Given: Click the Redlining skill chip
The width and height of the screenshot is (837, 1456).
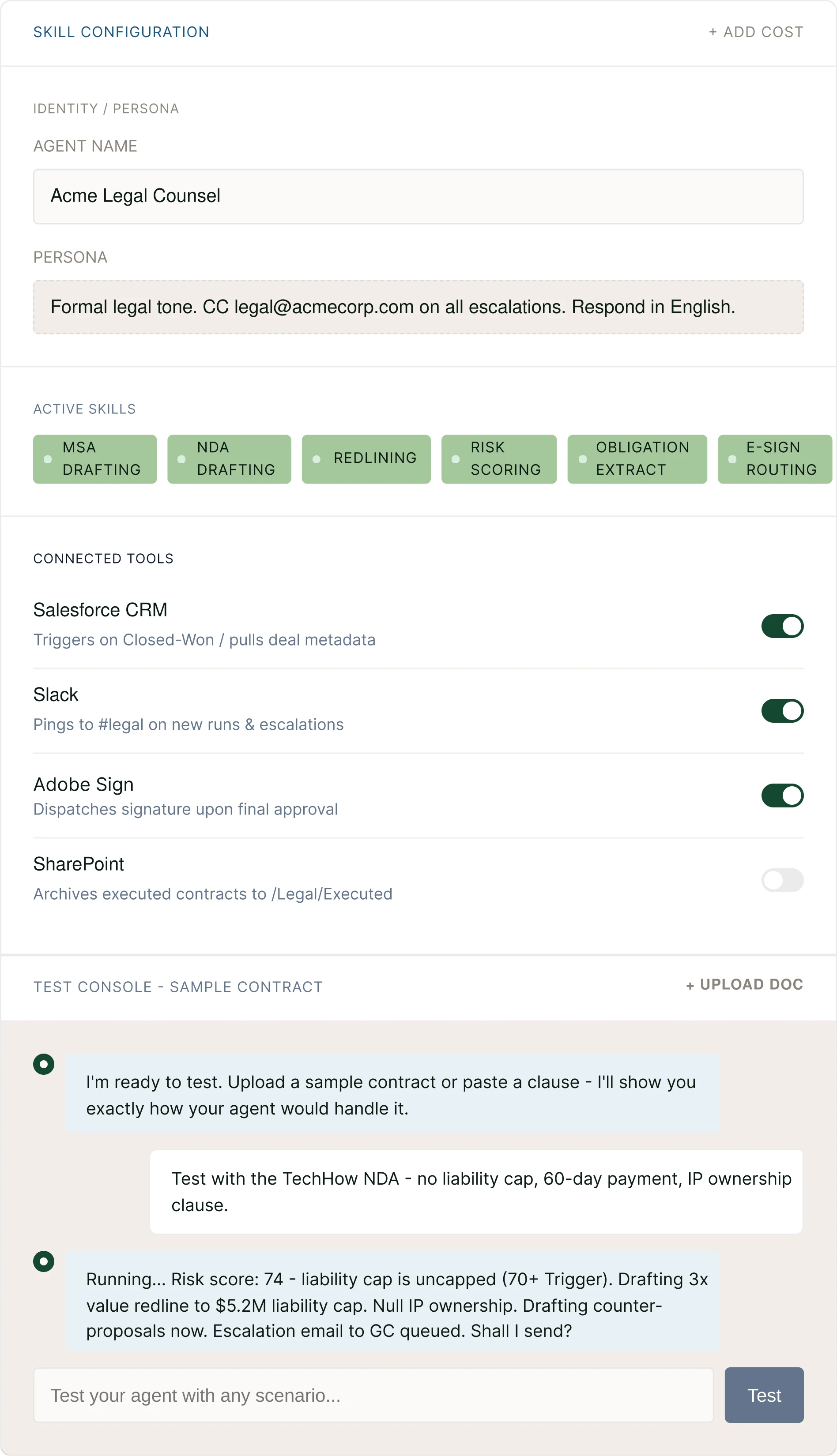Looking at the screenshot, I should pyautogui.click(x=366, y=459).
